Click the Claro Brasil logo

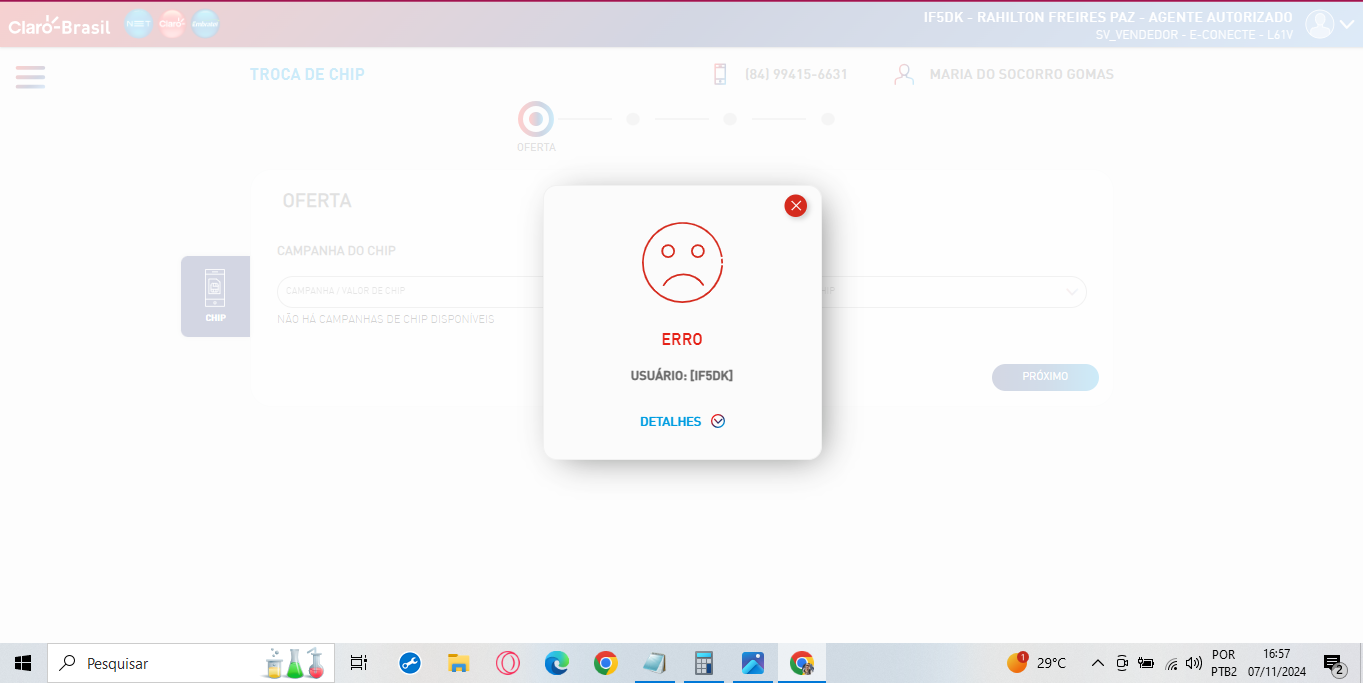pyautogui.click(x=59, y=26)
